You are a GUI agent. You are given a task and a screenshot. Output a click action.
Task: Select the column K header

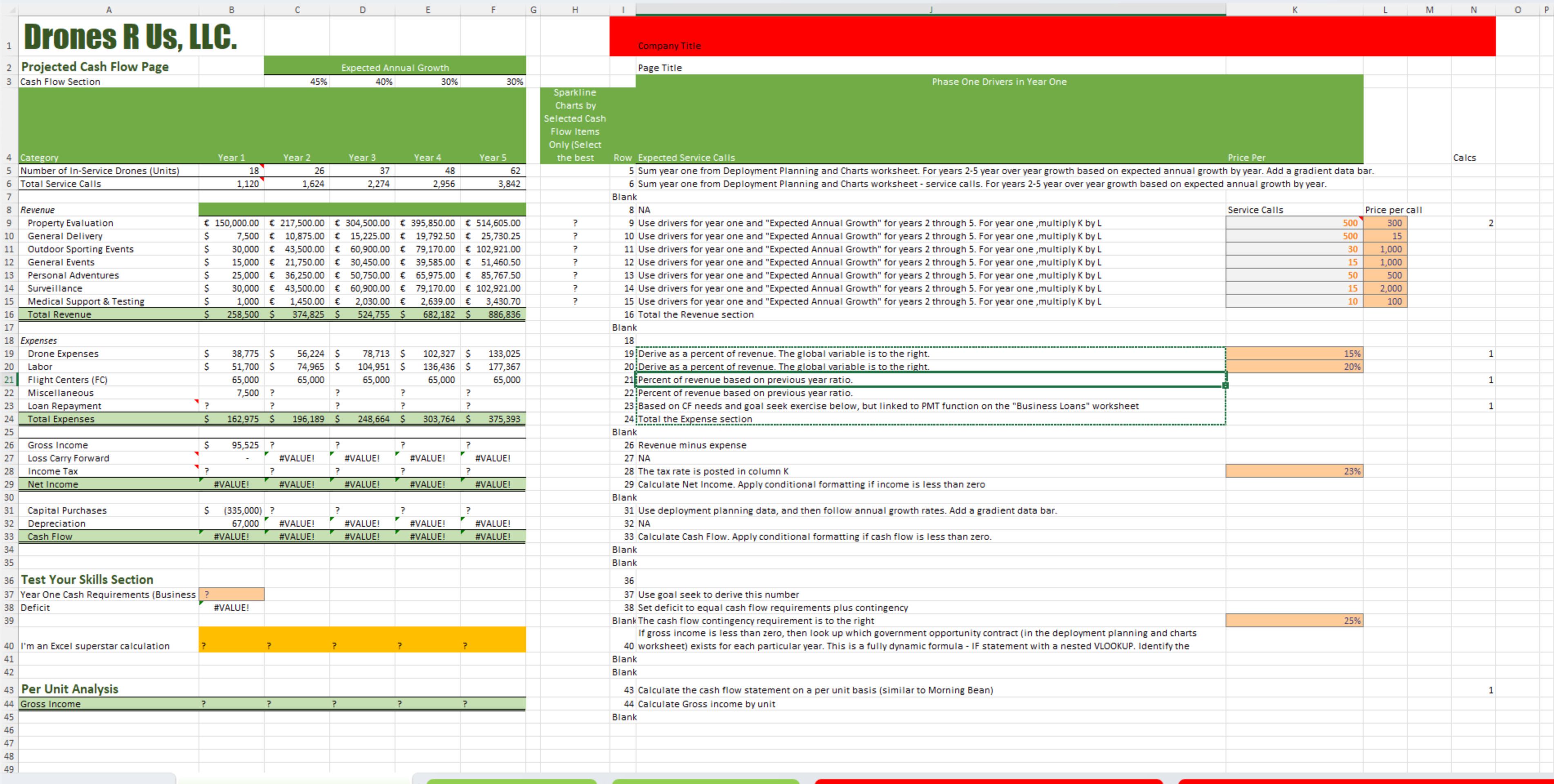(x=1294, y=10)
